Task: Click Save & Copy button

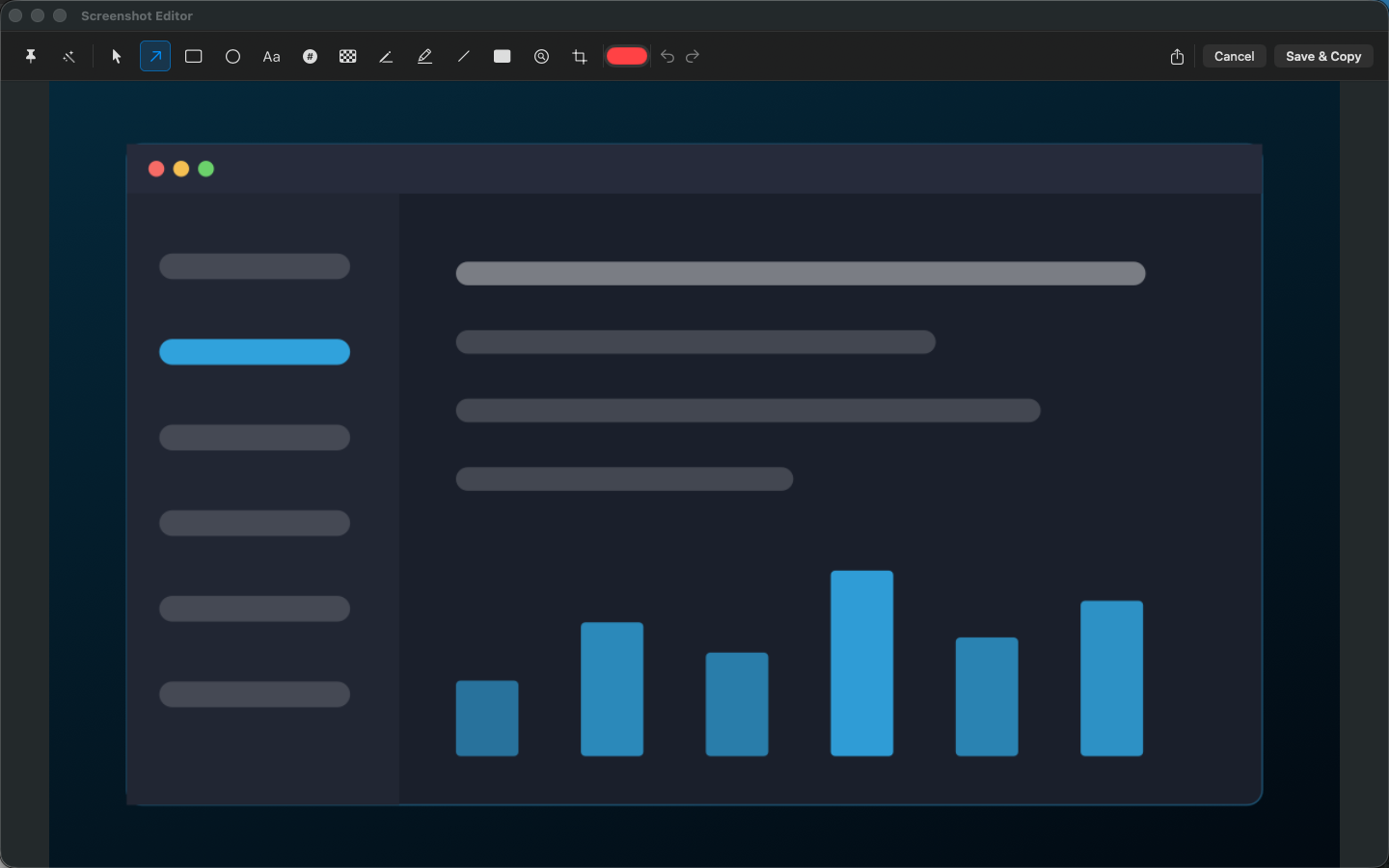Action: click(1323, 56)
